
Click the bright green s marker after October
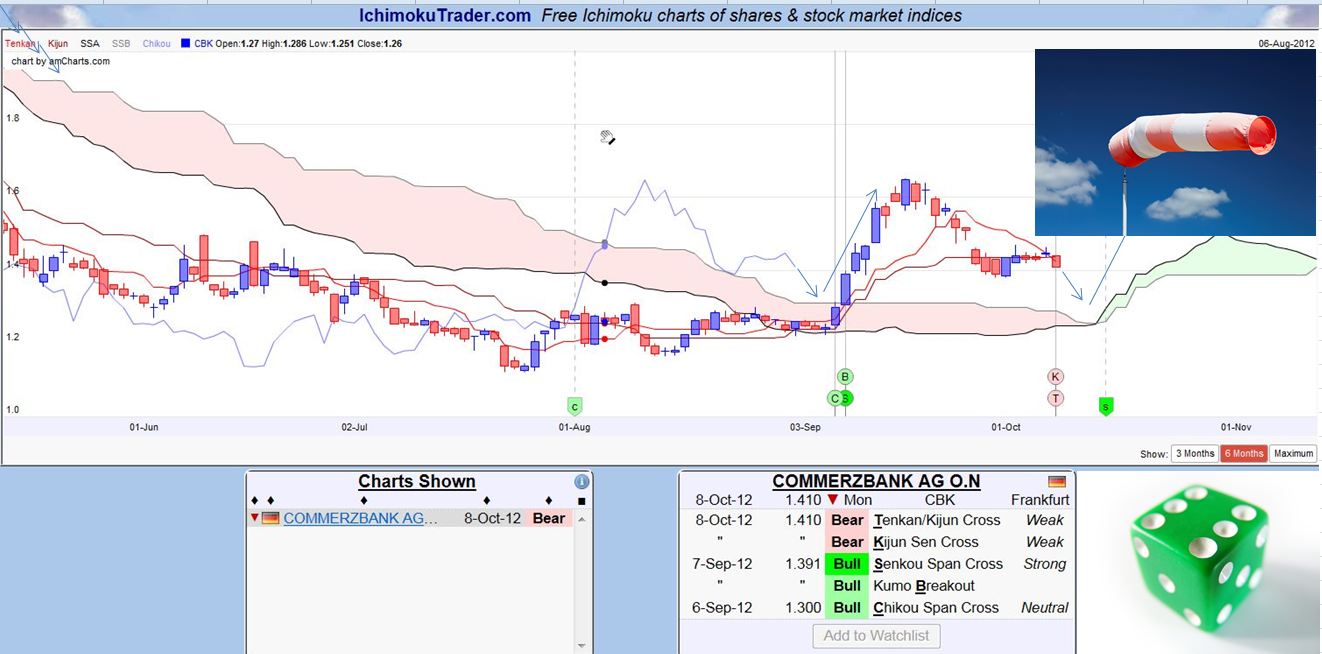[x=1105, y=406]
